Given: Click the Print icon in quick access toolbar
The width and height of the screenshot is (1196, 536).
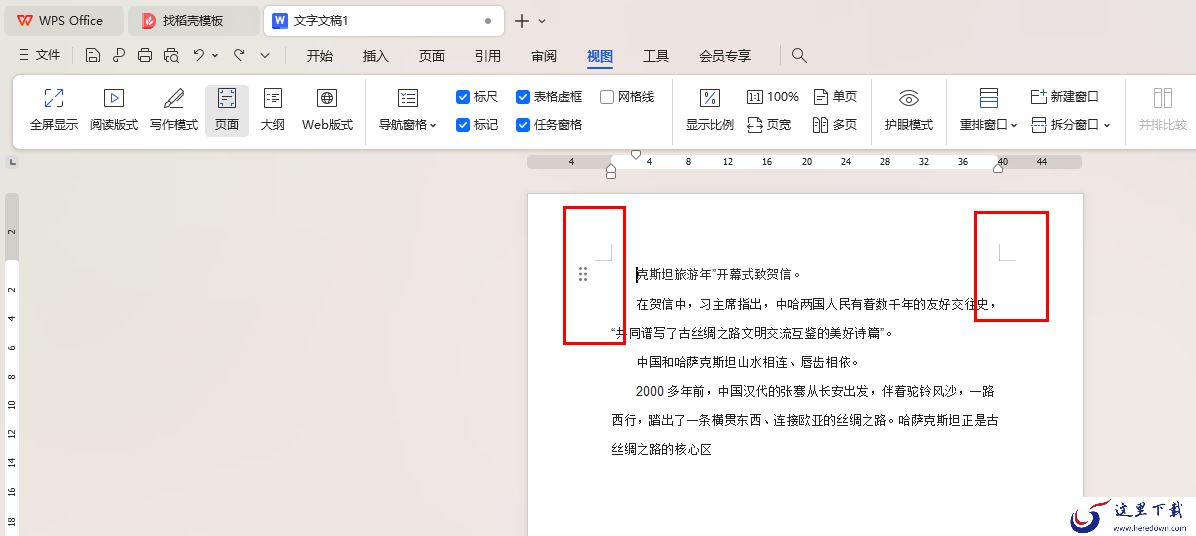Looking at the screenshot, I should [145, 55].
